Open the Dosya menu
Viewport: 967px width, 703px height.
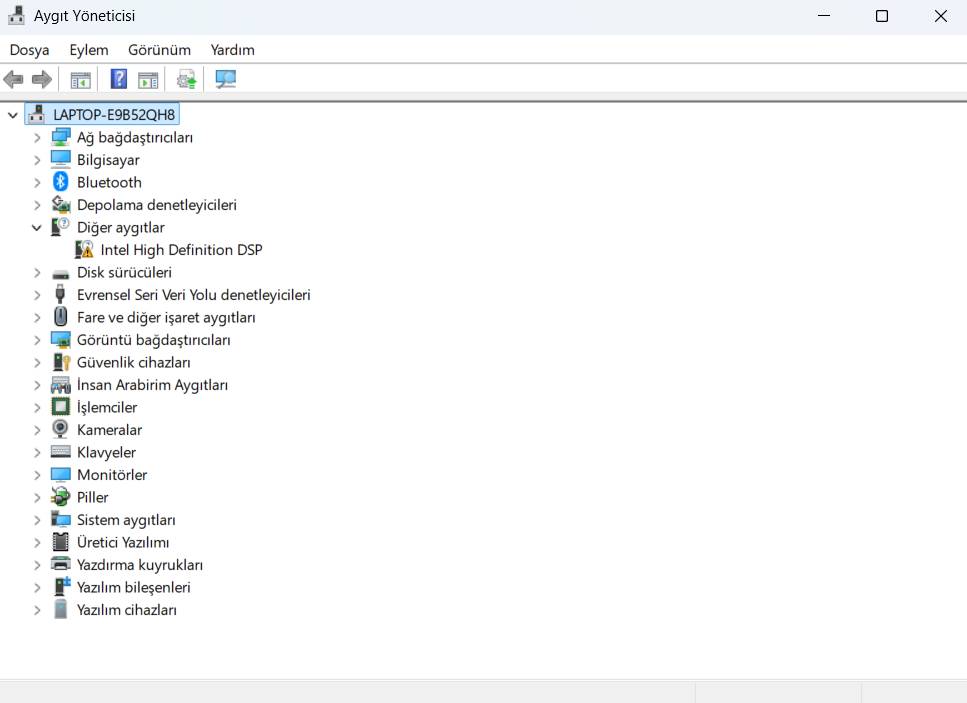click(30, 50)
